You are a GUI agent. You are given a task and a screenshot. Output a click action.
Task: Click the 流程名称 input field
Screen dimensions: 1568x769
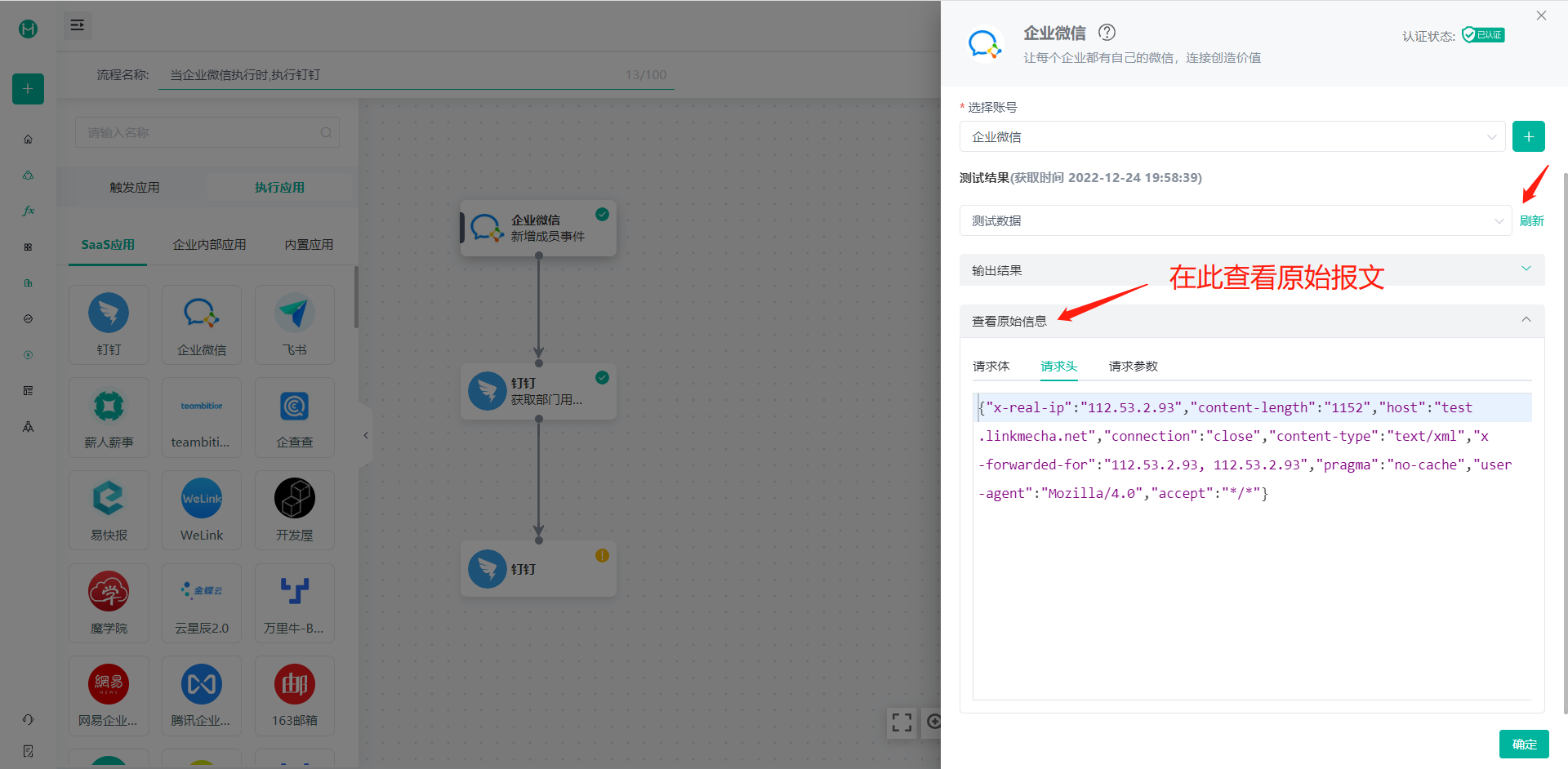416,74
